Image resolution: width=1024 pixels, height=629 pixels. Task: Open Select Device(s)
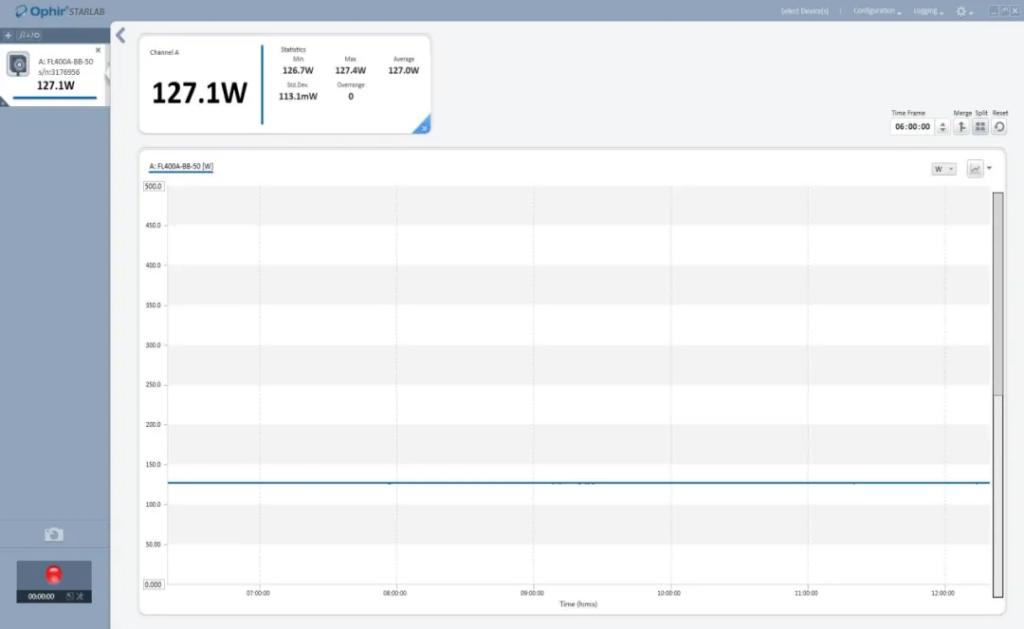point(805,11)
